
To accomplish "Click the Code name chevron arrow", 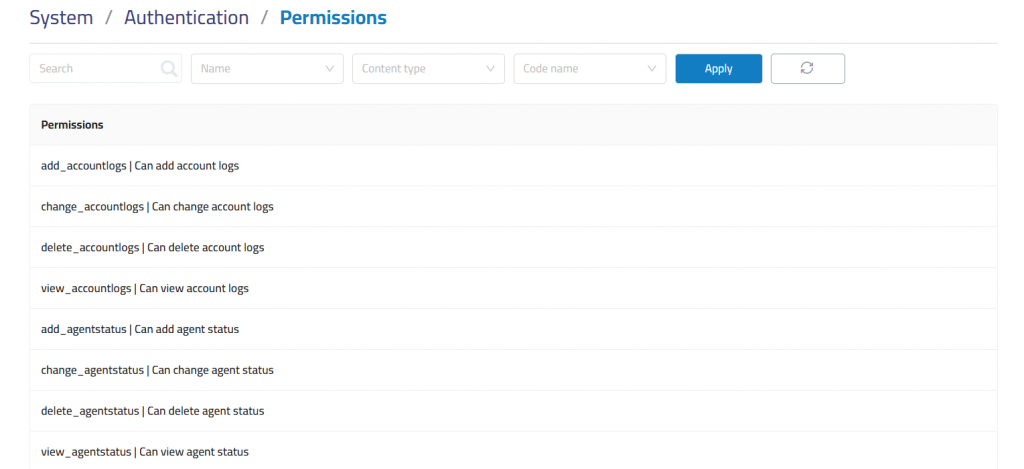I will pyautogui.click(x=653, y=69).
